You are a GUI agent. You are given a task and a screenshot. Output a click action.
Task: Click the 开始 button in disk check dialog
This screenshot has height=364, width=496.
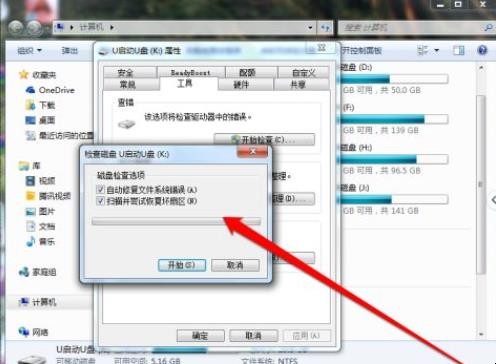pyautogui.click(x=182, y=265)
